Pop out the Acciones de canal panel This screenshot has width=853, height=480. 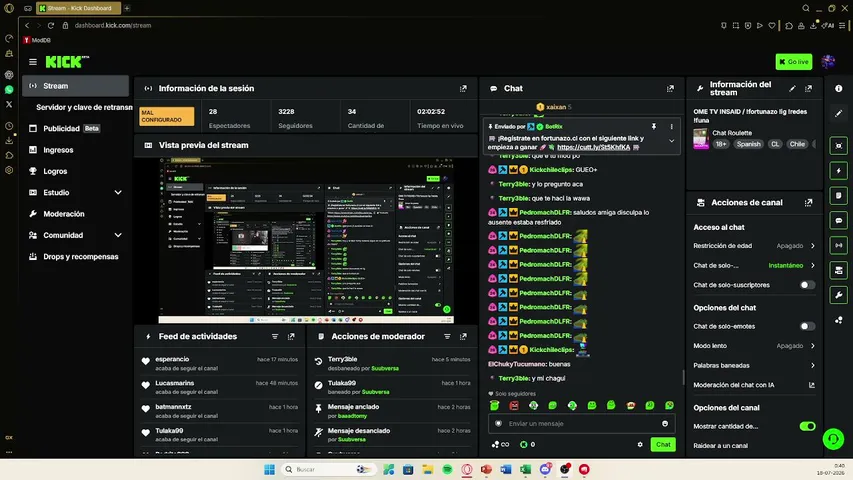pyautogui.click(x=808, y=202)
